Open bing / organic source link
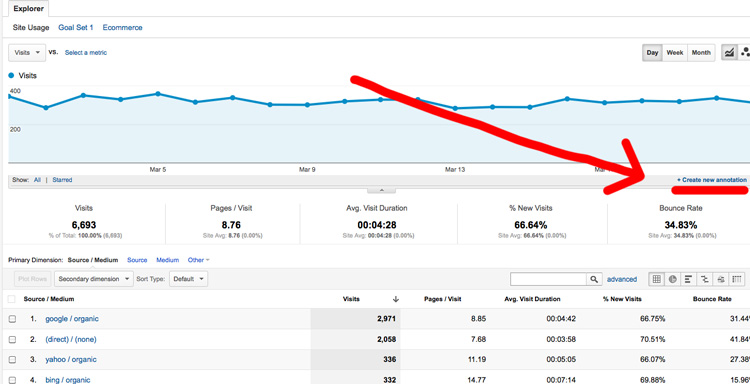 (x=67, y=380)
